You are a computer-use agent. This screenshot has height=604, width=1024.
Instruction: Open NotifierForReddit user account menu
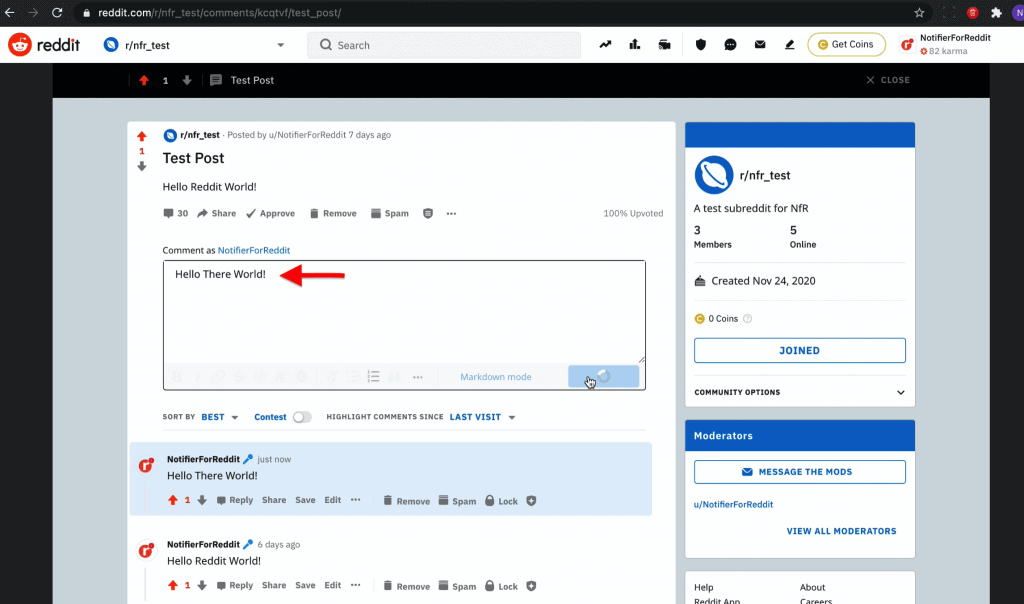pos(946,44)
